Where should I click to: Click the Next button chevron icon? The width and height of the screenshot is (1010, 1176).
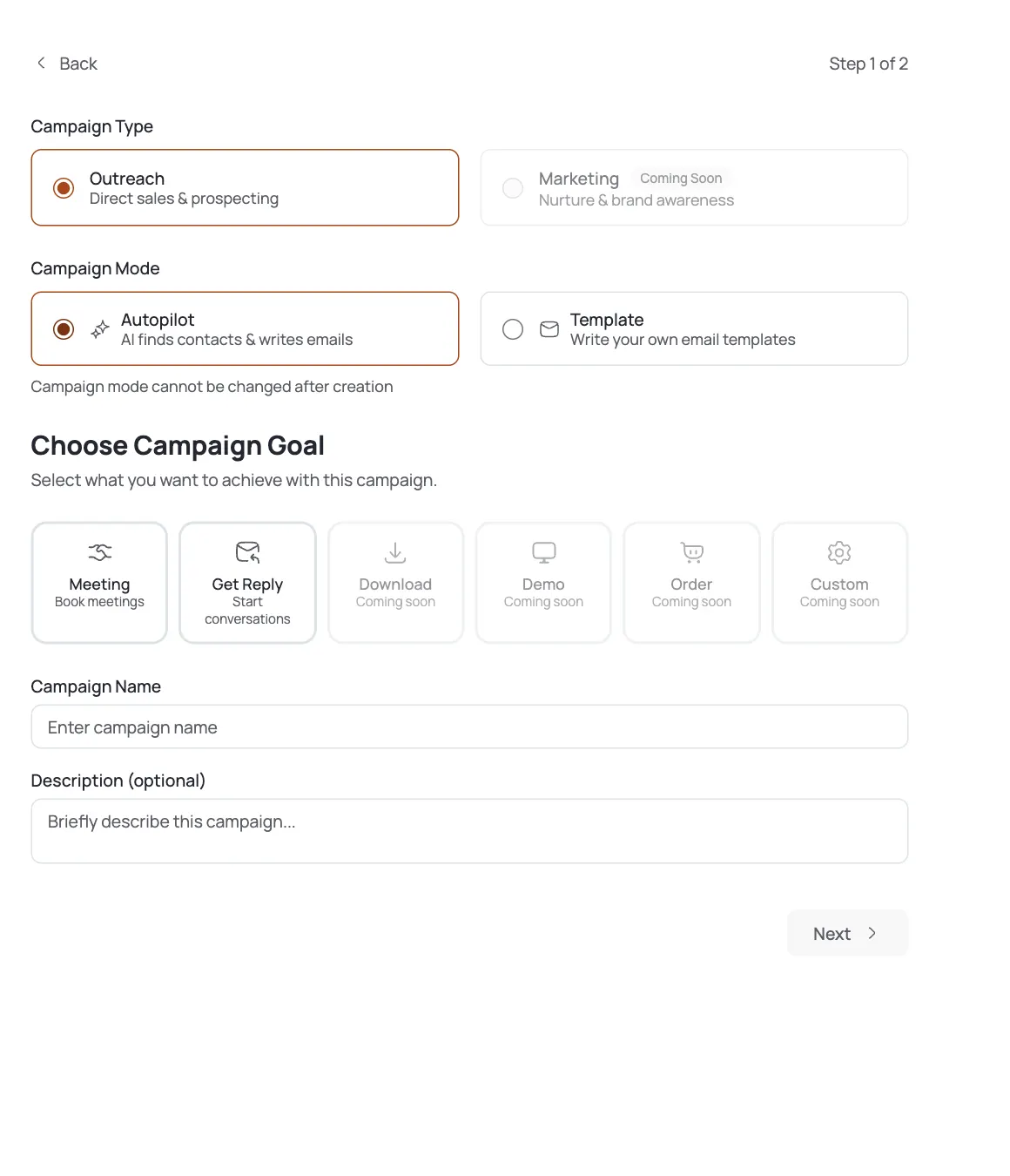click(872, 933)
